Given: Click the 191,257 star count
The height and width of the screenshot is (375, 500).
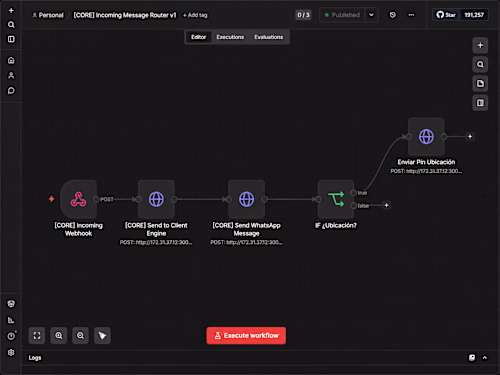Looking at the screenshot, I should (474, 15).
